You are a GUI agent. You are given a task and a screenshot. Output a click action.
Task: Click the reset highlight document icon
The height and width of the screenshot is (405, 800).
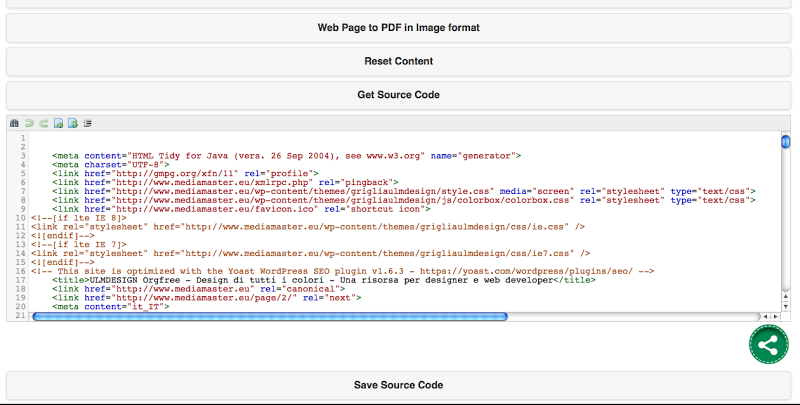[73, 123]
